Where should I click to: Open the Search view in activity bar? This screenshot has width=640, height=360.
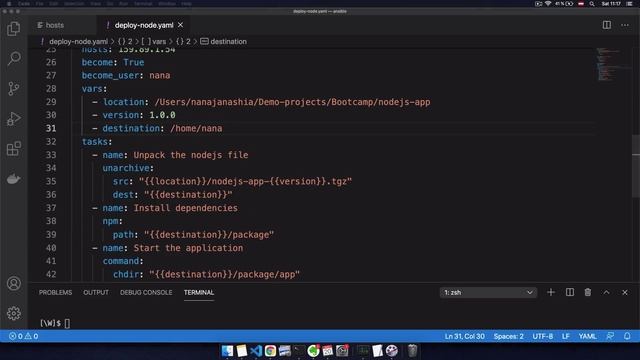(13, 58)
